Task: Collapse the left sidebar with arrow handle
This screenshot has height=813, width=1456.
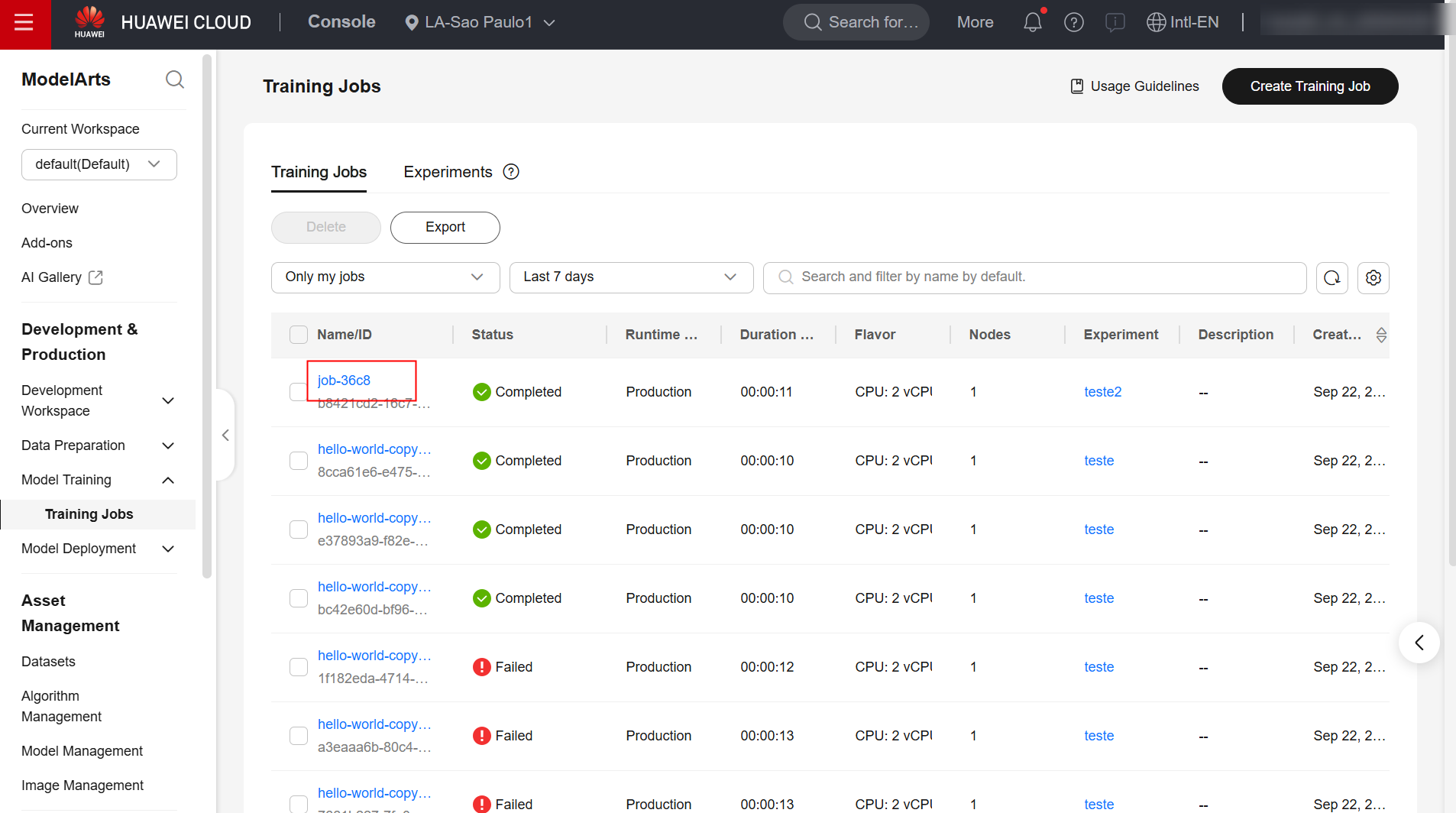Action: coord(225,435)
